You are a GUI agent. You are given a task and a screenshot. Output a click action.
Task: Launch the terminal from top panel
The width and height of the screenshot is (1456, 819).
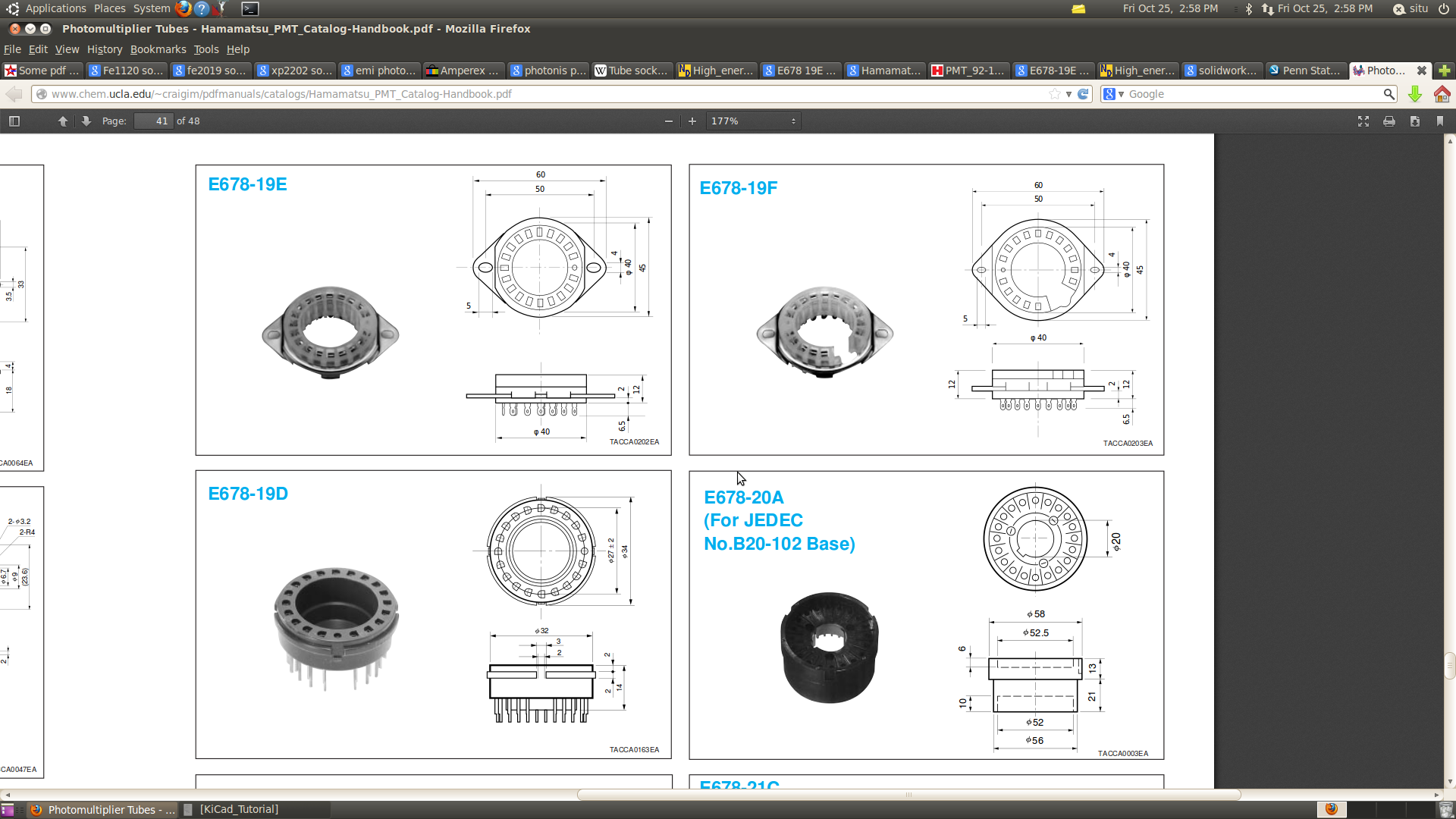tap(249, 8)
